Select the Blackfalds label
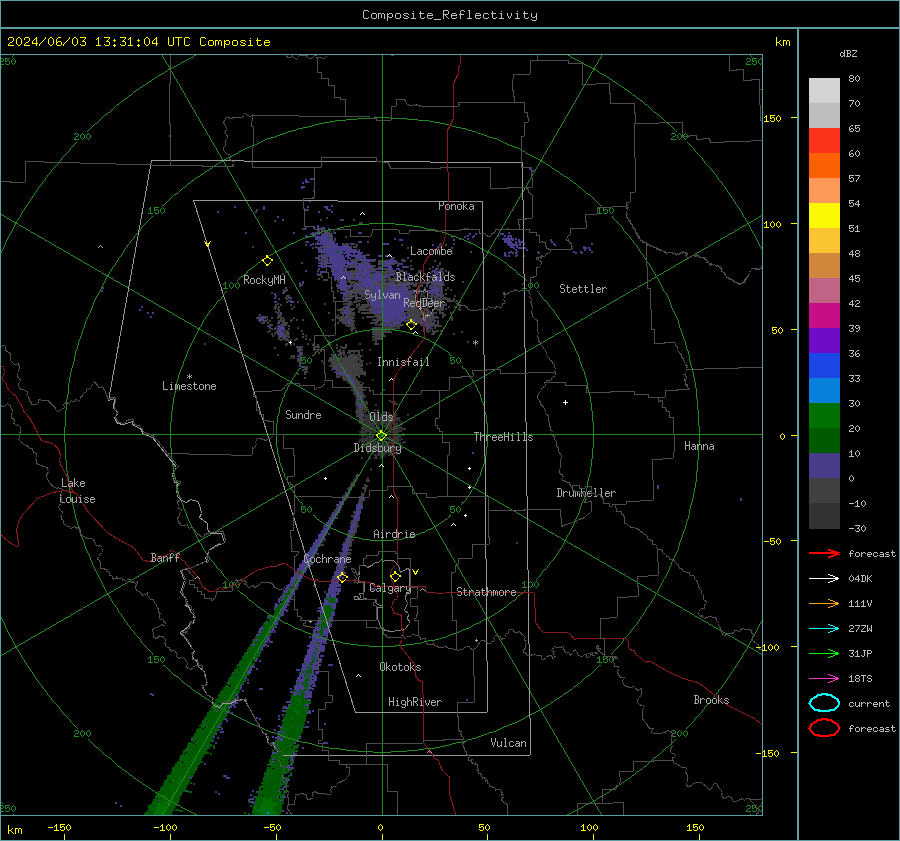900x841 pixels. (425, 277)
